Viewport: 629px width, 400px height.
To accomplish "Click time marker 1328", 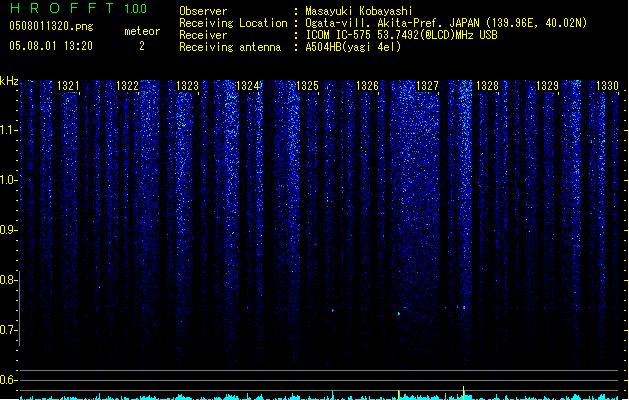I will coord(487,86).
